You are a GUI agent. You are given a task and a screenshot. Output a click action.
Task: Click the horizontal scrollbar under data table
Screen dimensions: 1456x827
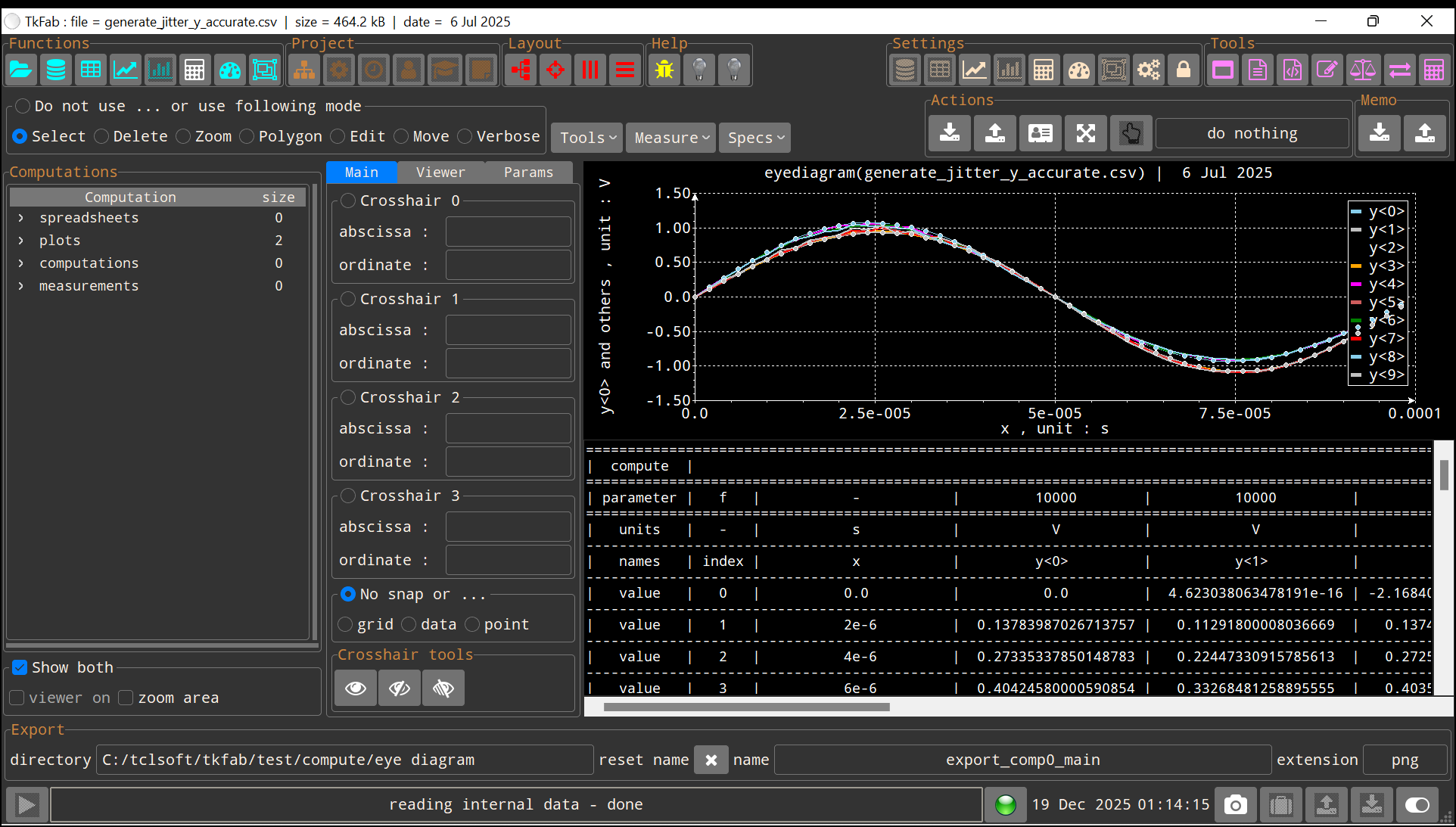[x=746, y=707]
